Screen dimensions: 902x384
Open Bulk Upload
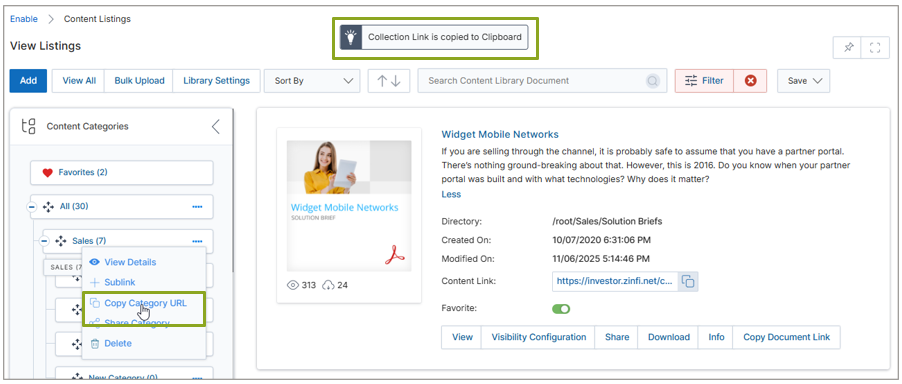[x=139, y=81]
